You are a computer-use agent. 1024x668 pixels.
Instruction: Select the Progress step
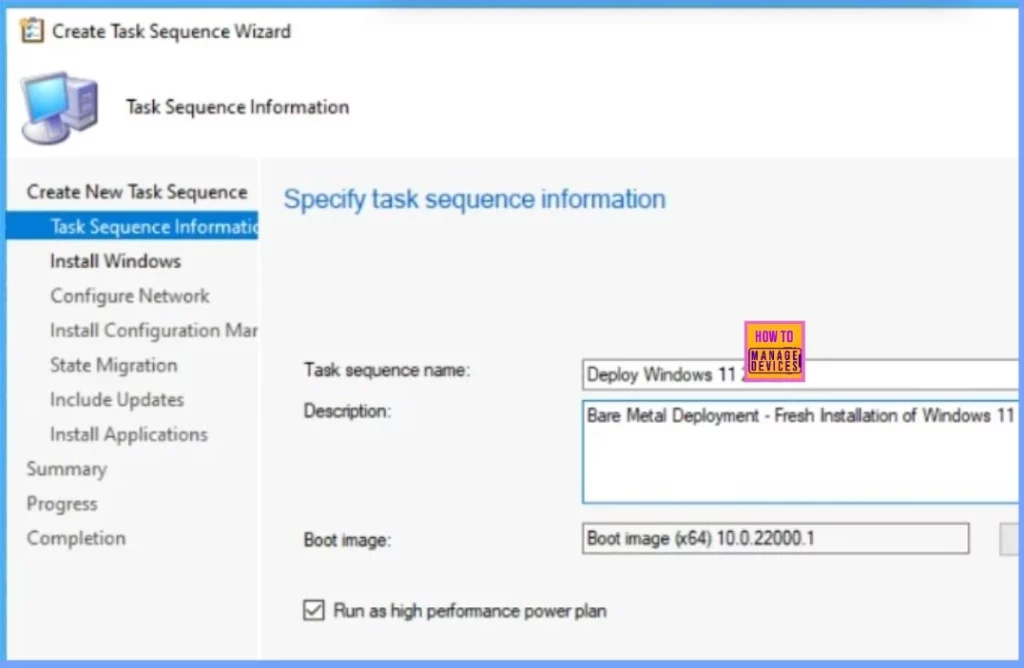point(62,503)
